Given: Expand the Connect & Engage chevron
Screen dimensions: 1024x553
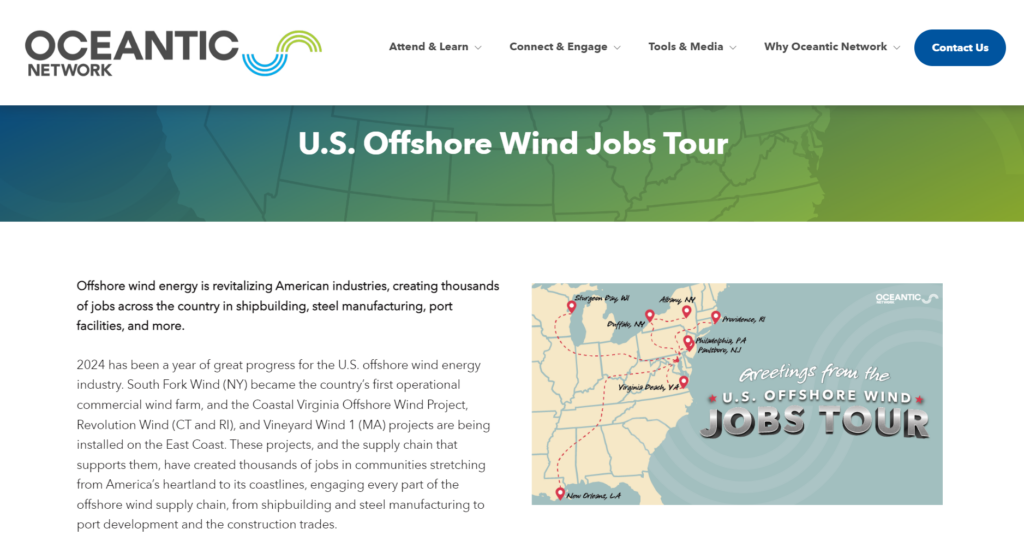Looking at the screenshot, I should tap(617, 48).
